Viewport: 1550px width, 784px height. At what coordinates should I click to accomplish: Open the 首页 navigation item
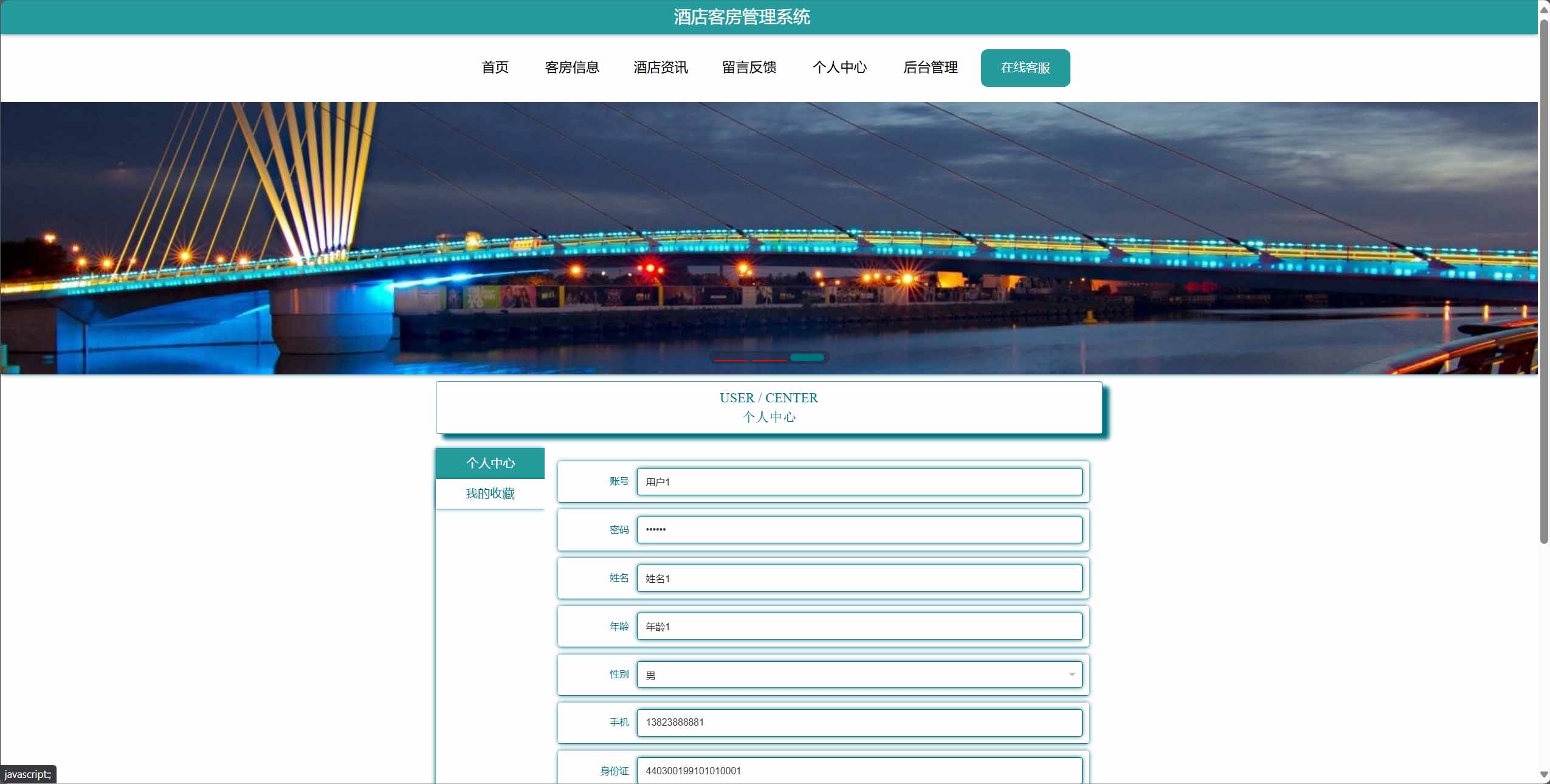coord(495,67)
